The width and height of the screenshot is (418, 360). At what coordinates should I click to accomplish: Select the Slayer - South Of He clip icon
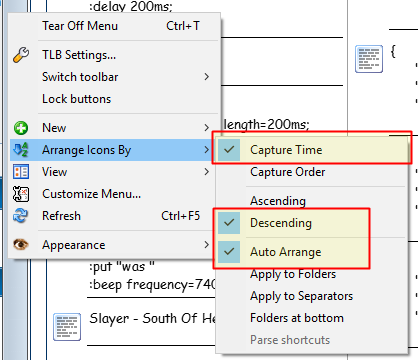click(x=67, y=327)
